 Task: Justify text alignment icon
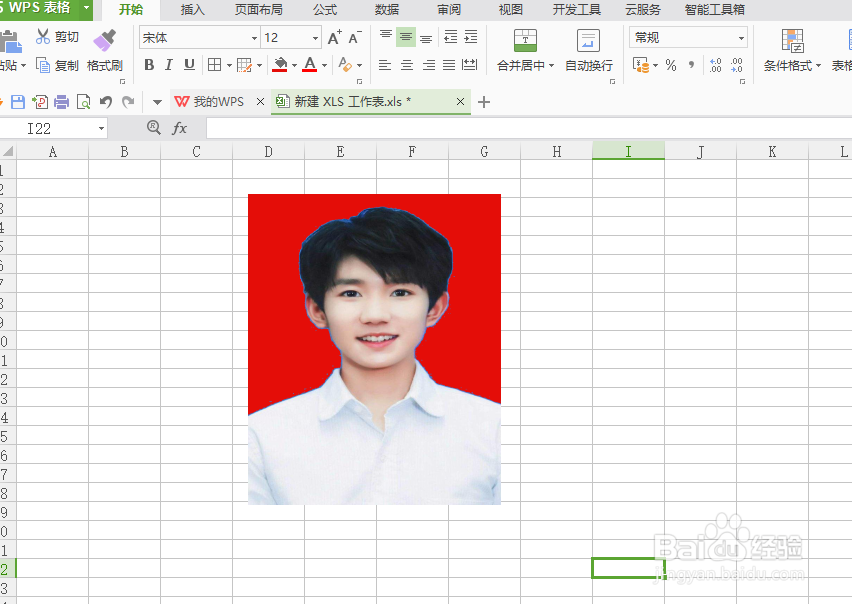click(449, 65)
